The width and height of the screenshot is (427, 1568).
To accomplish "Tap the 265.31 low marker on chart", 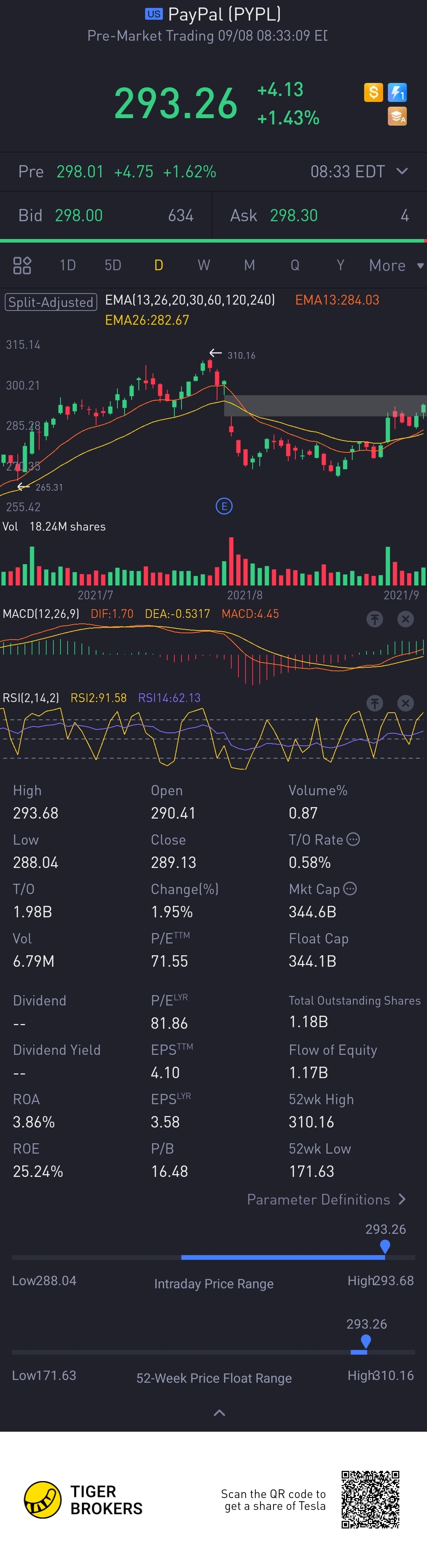I will tap(49, 488).
